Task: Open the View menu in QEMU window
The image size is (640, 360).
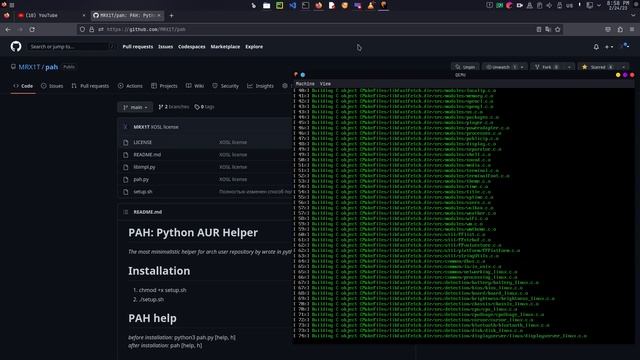Action: [325, 84]
